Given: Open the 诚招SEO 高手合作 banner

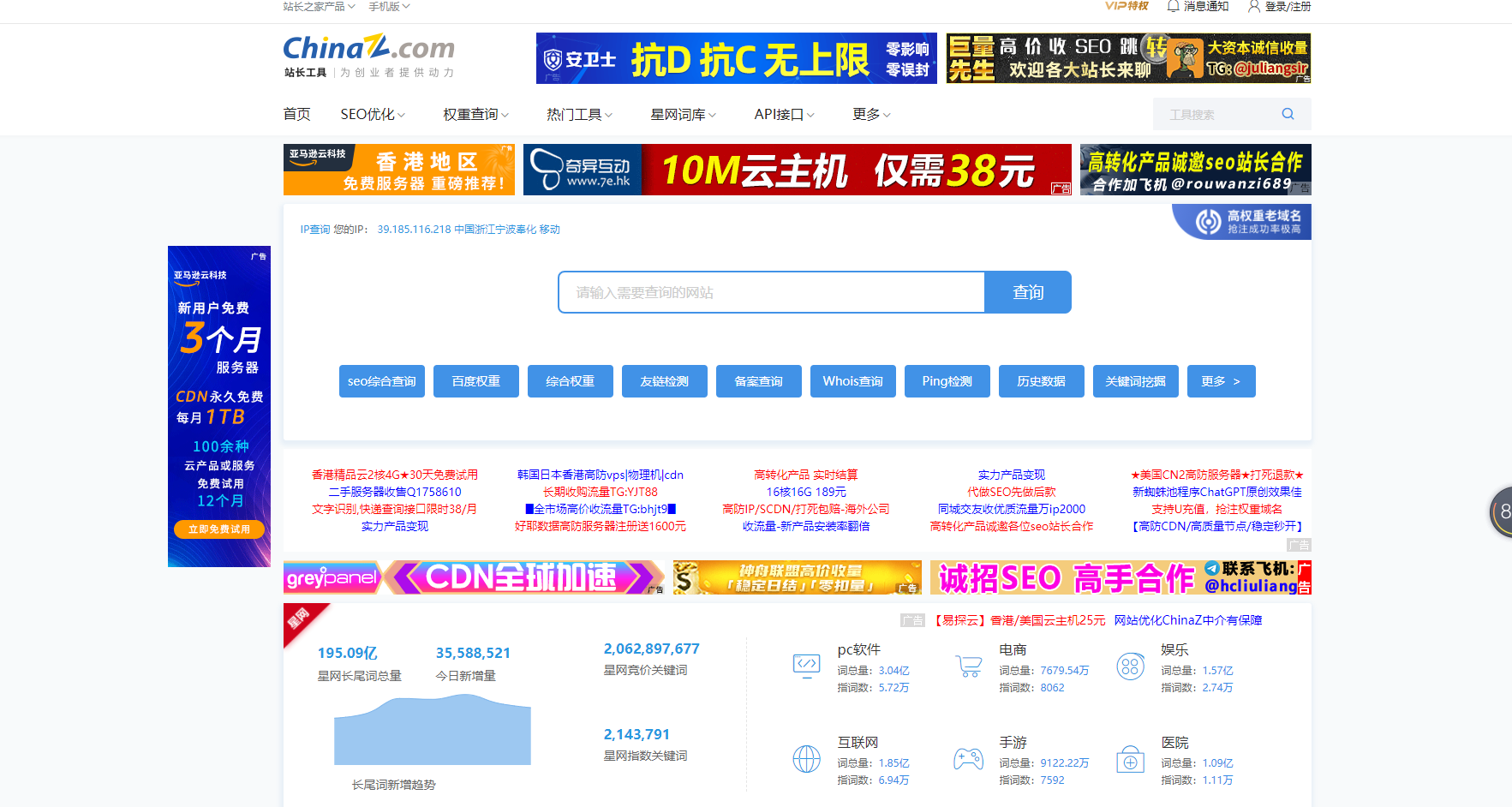Looking at the screenshot, I should point(1121,577).
